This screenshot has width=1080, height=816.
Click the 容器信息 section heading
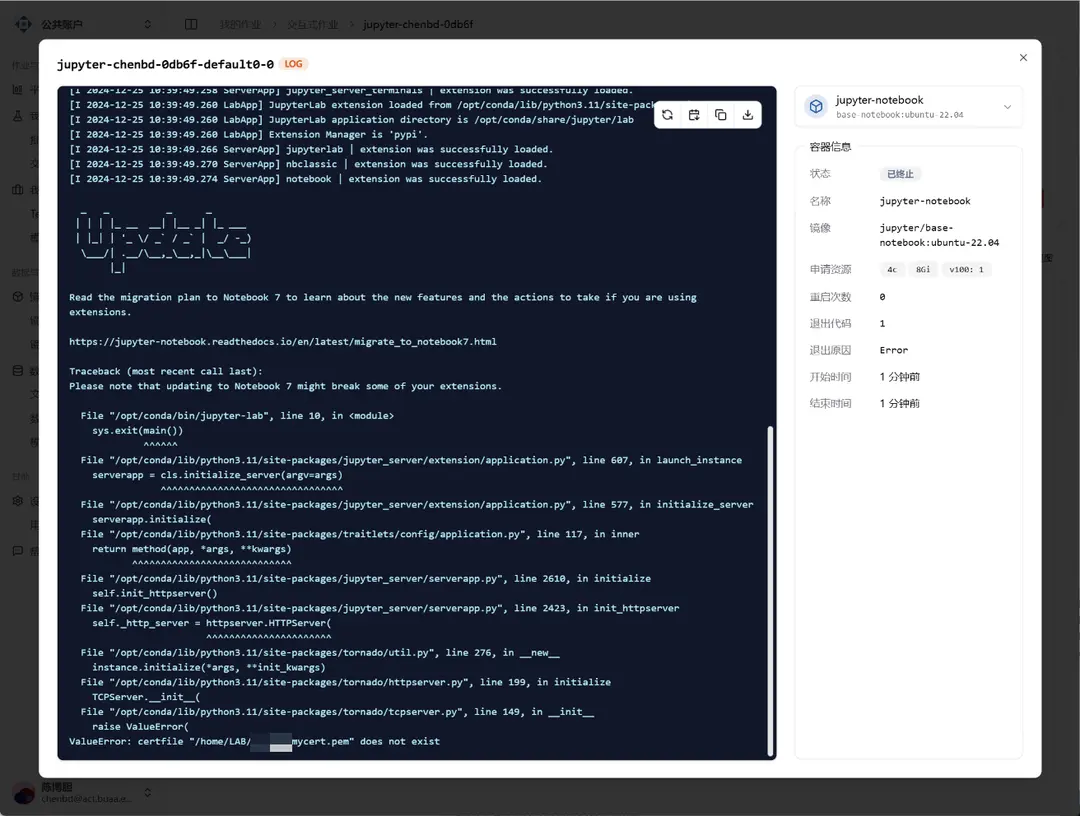click(830, 147)
